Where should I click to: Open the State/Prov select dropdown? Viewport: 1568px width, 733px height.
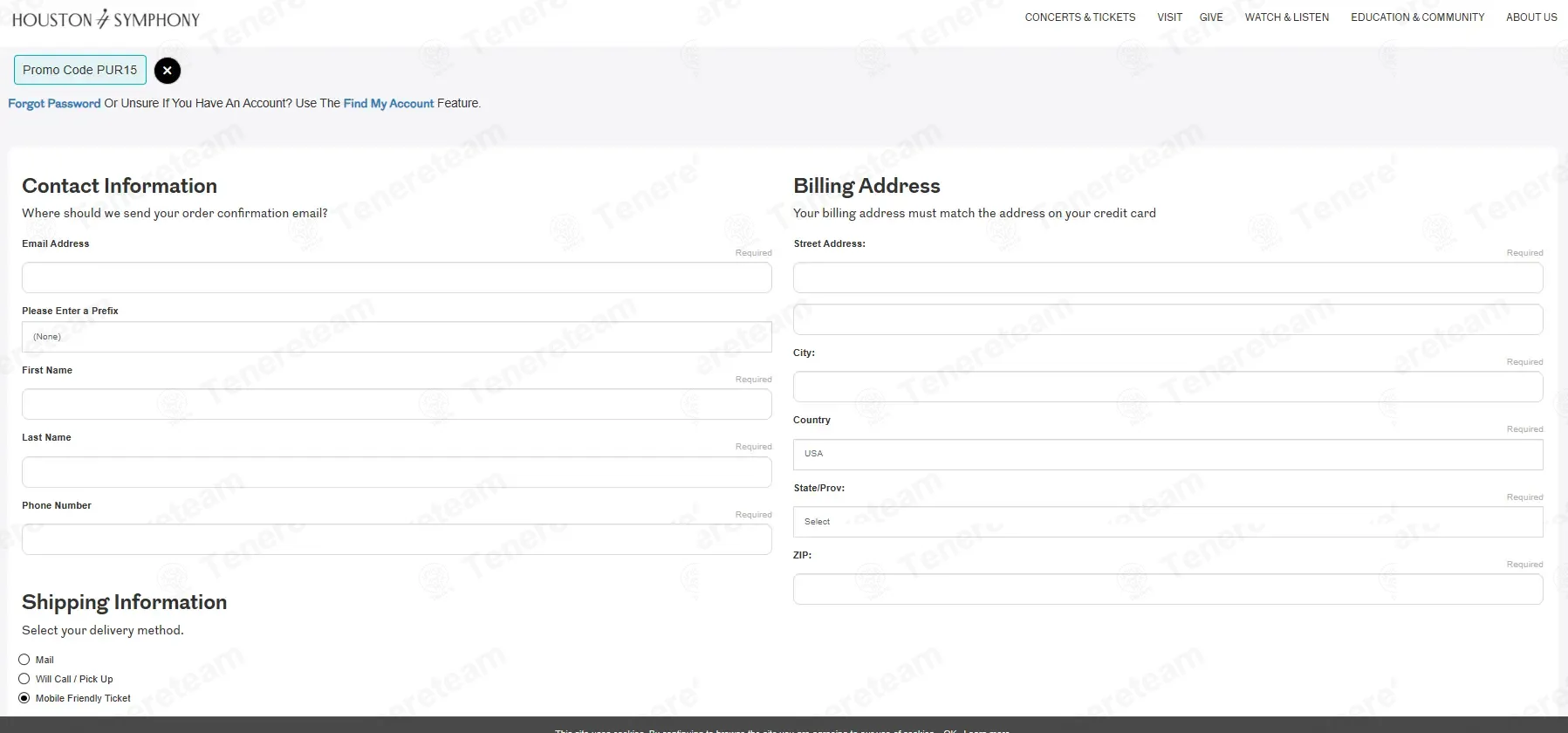tap(1167, 522)
